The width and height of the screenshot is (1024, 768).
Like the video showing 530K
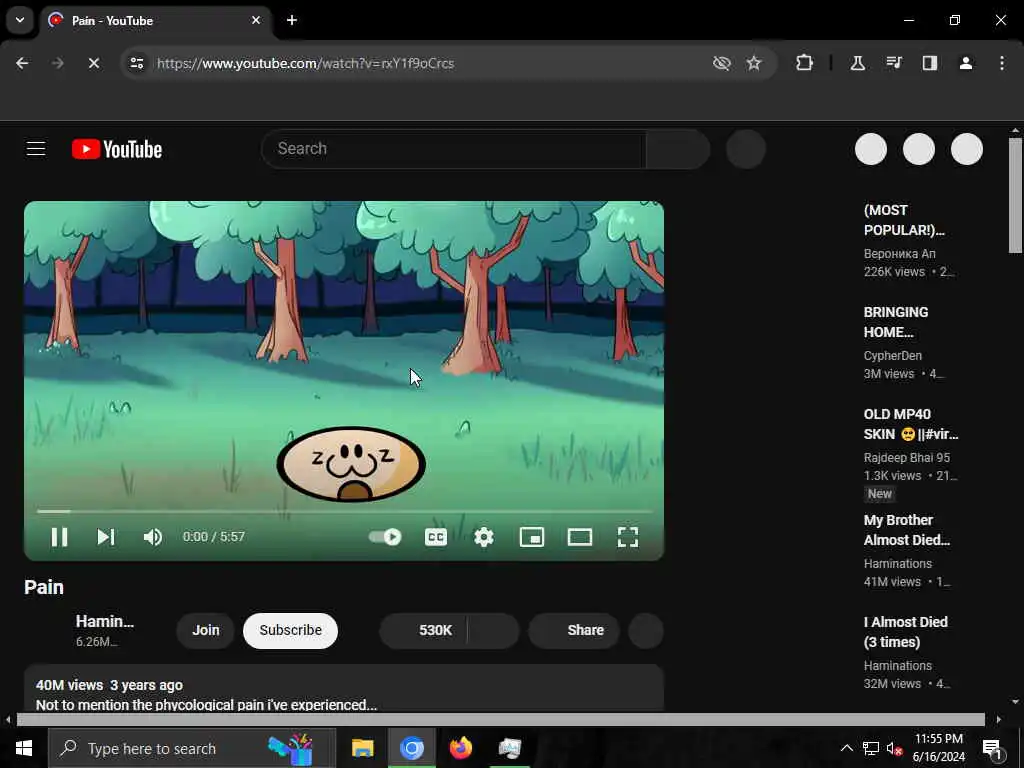point(424,630)
